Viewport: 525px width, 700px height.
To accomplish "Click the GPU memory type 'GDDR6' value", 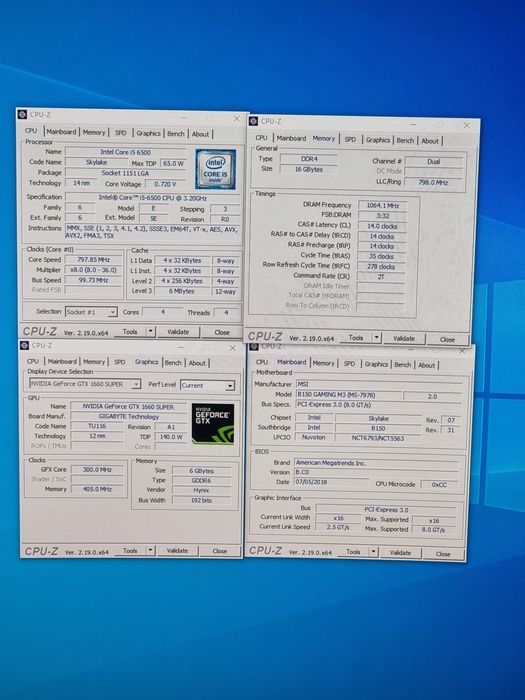I will tap(201, 480).
